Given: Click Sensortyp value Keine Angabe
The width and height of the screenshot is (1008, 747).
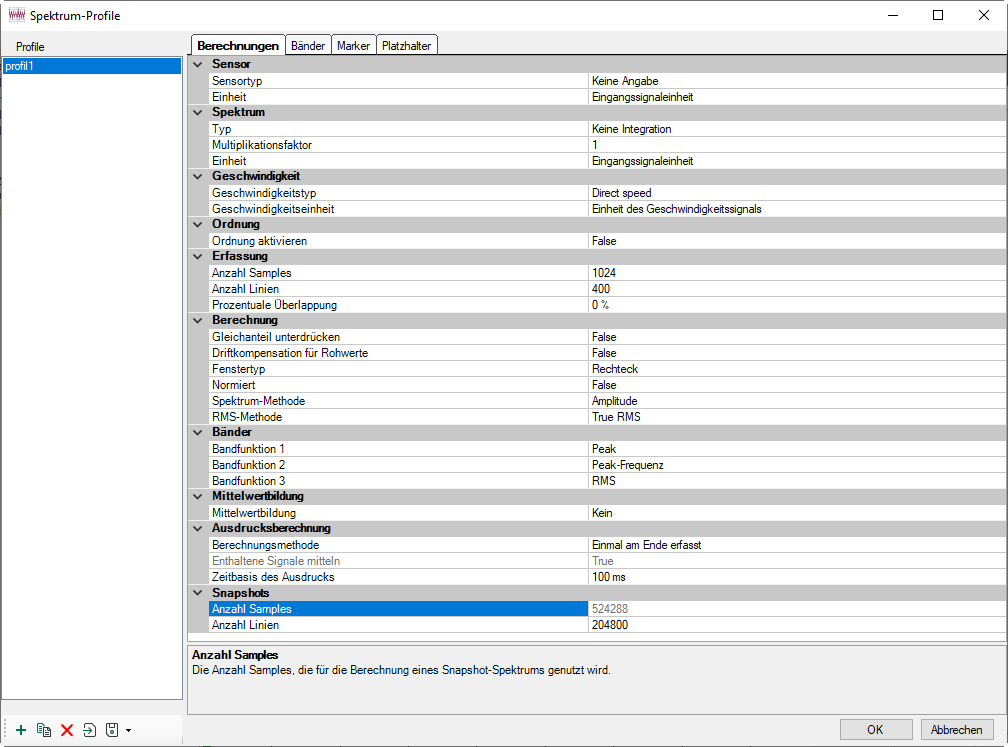Looking at the screenshot, I should click(797, 81).
